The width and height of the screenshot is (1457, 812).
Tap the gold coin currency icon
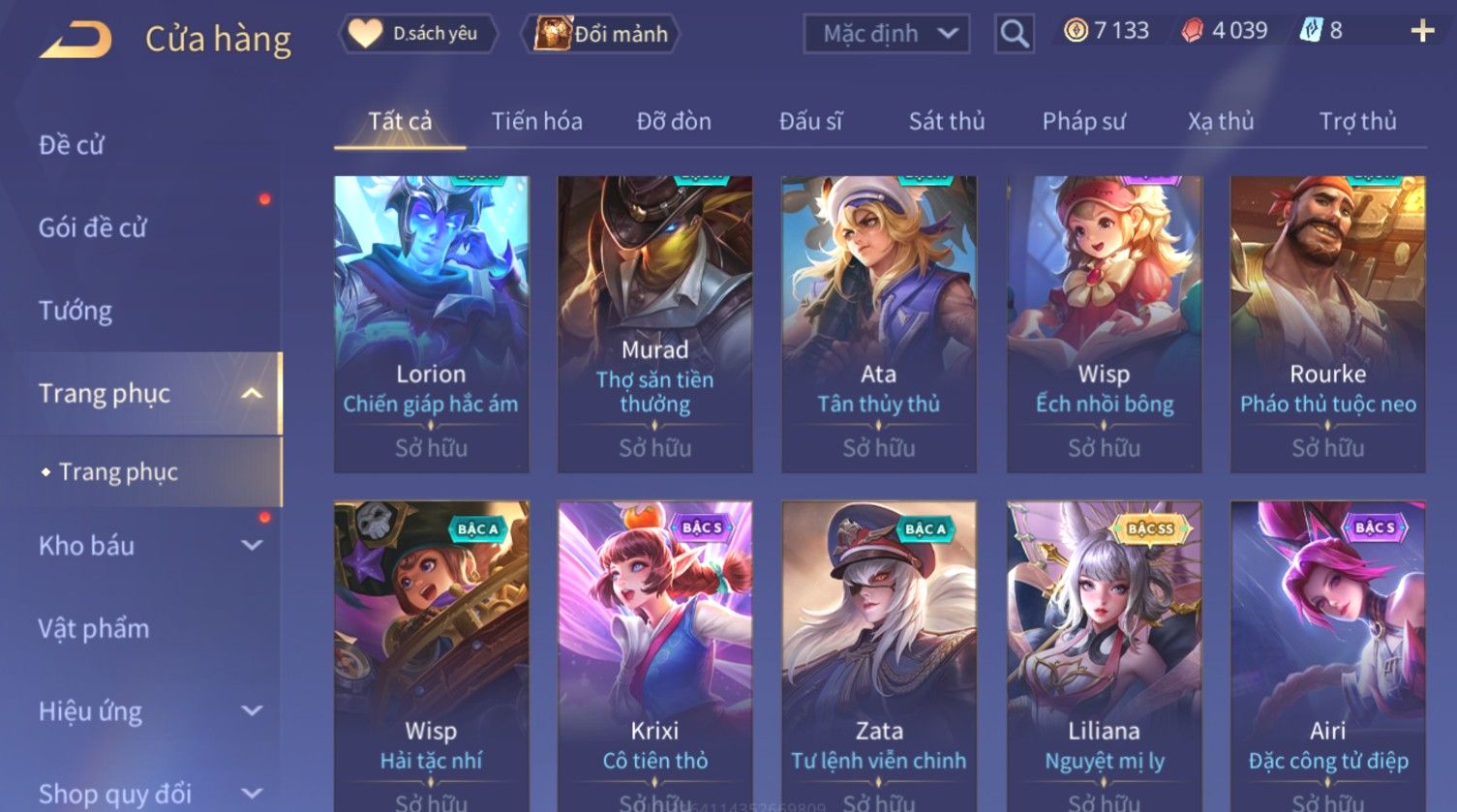(x=1075, y=31)
